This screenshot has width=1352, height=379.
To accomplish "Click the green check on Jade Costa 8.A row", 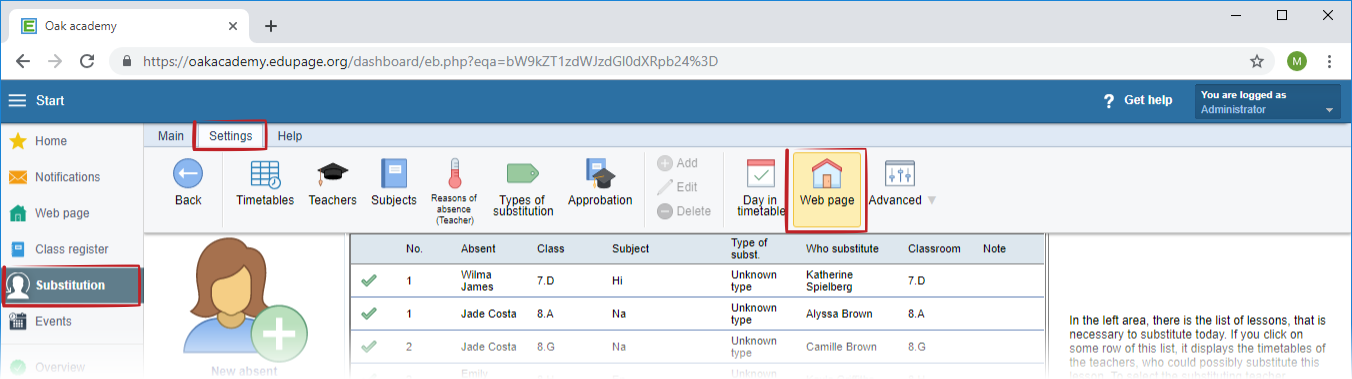I will coord(370,314).
